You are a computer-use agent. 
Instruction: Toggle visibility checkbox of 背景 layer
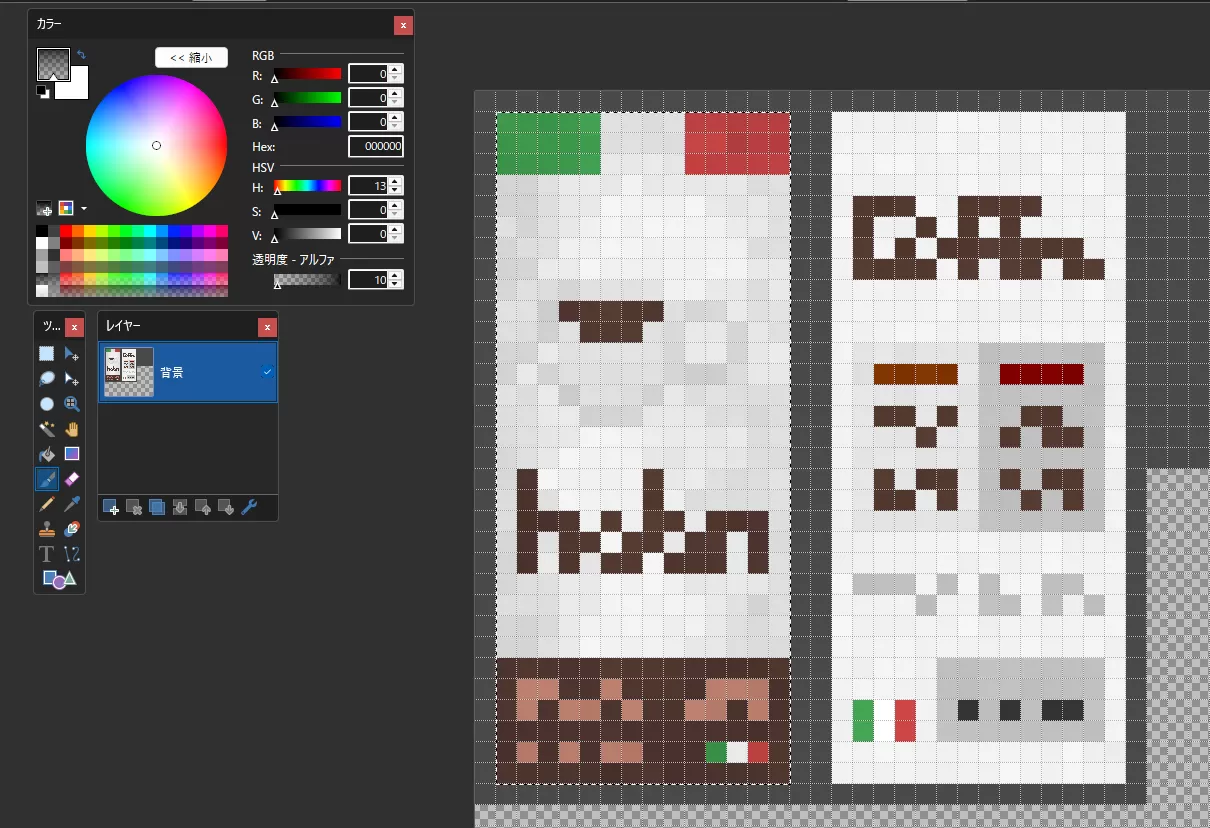point(267,372)
